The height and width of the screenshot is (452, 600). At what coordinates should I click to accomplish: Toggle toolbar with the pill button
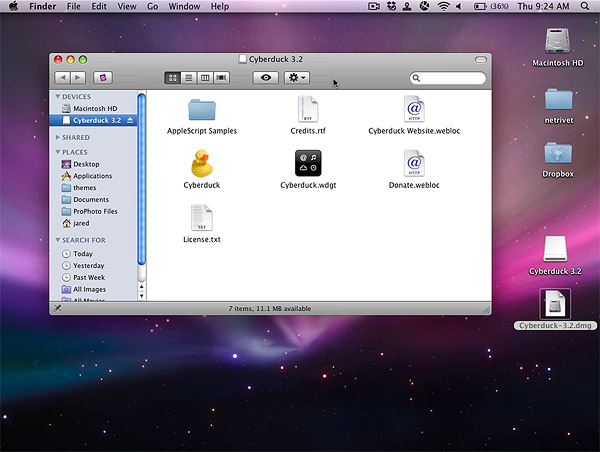point(481,60)
